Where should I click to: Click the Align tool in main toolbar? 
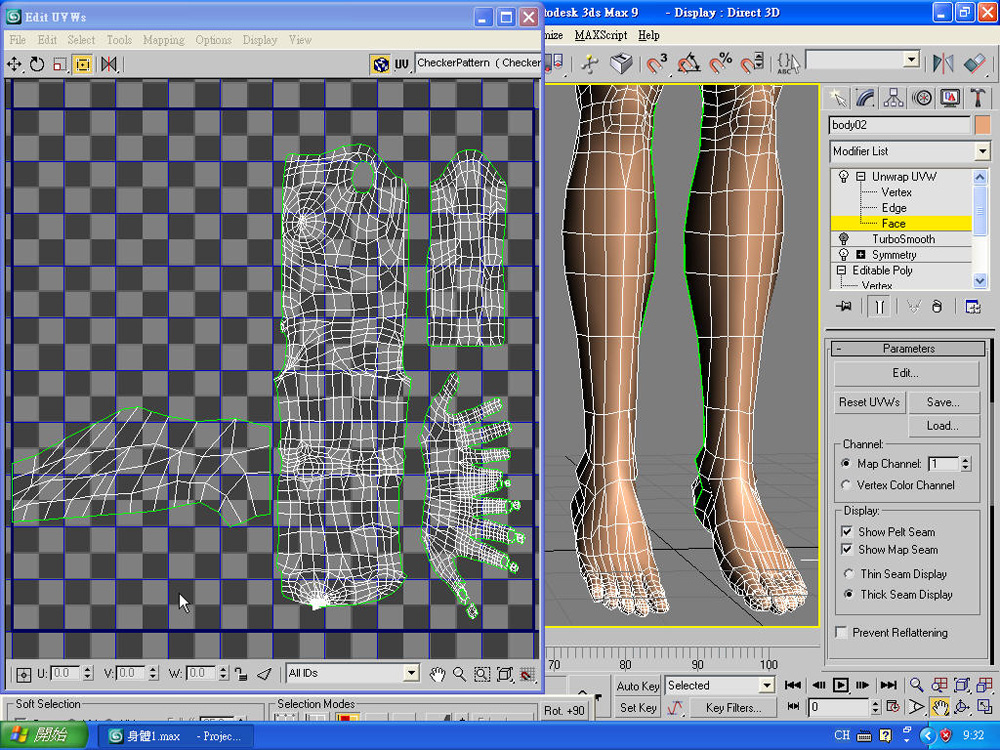pos(974,63)
